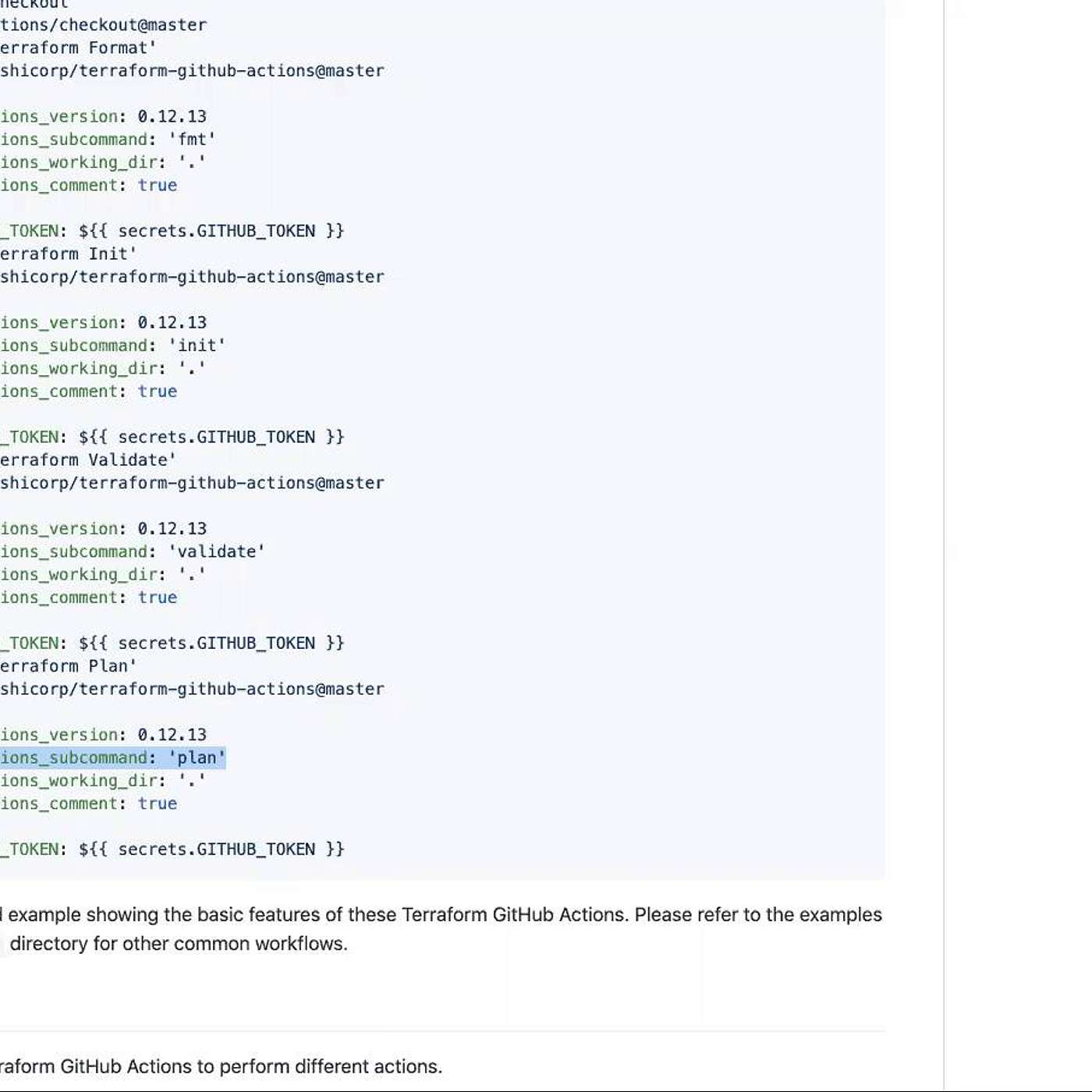Click the 'tions/checkout@master' code line
This screenshot has width=1092, height=1092.
(104, 25)
